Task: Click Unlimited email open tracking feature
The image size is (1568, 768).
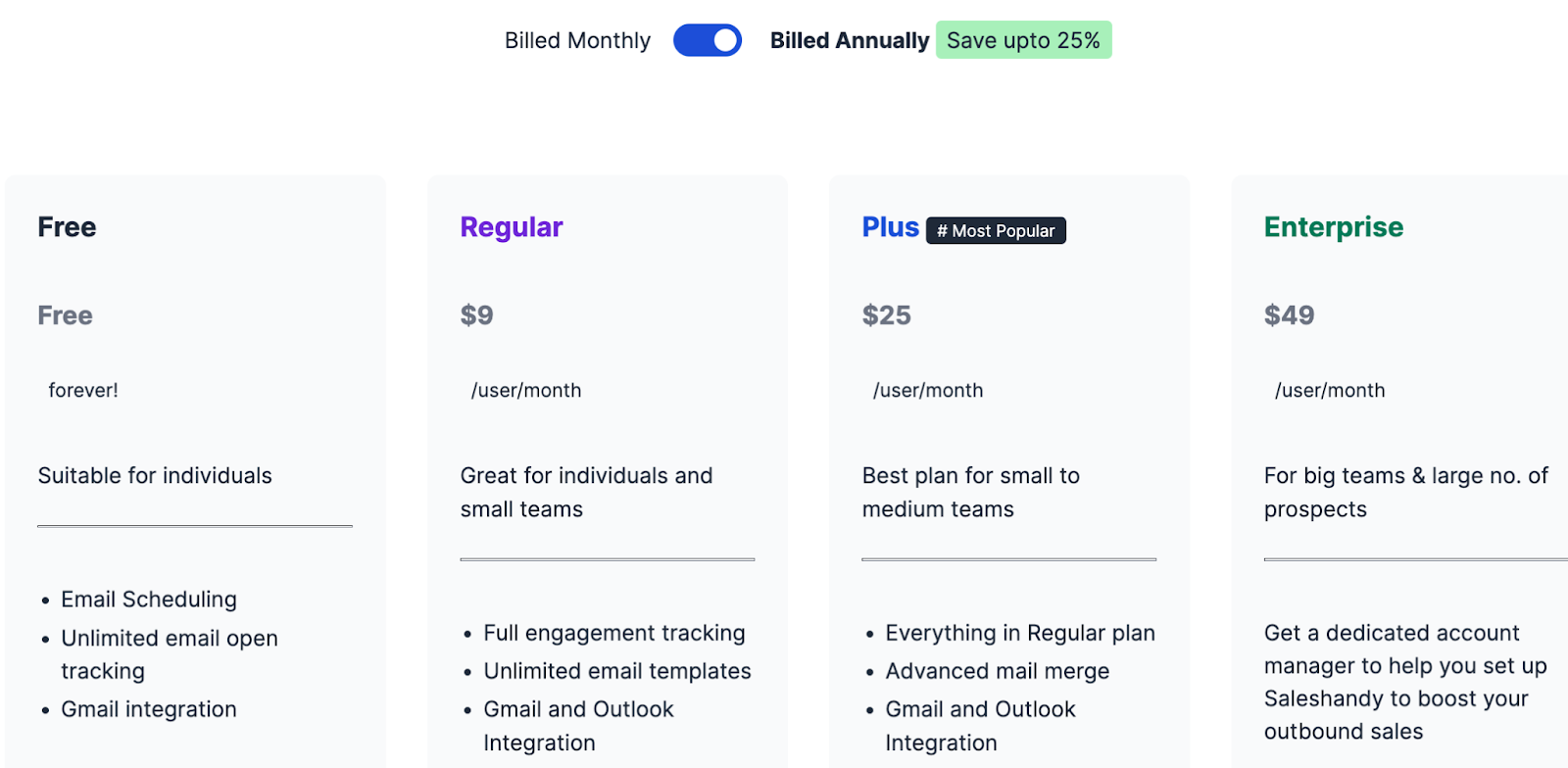Action: click(x=170, y=654)
